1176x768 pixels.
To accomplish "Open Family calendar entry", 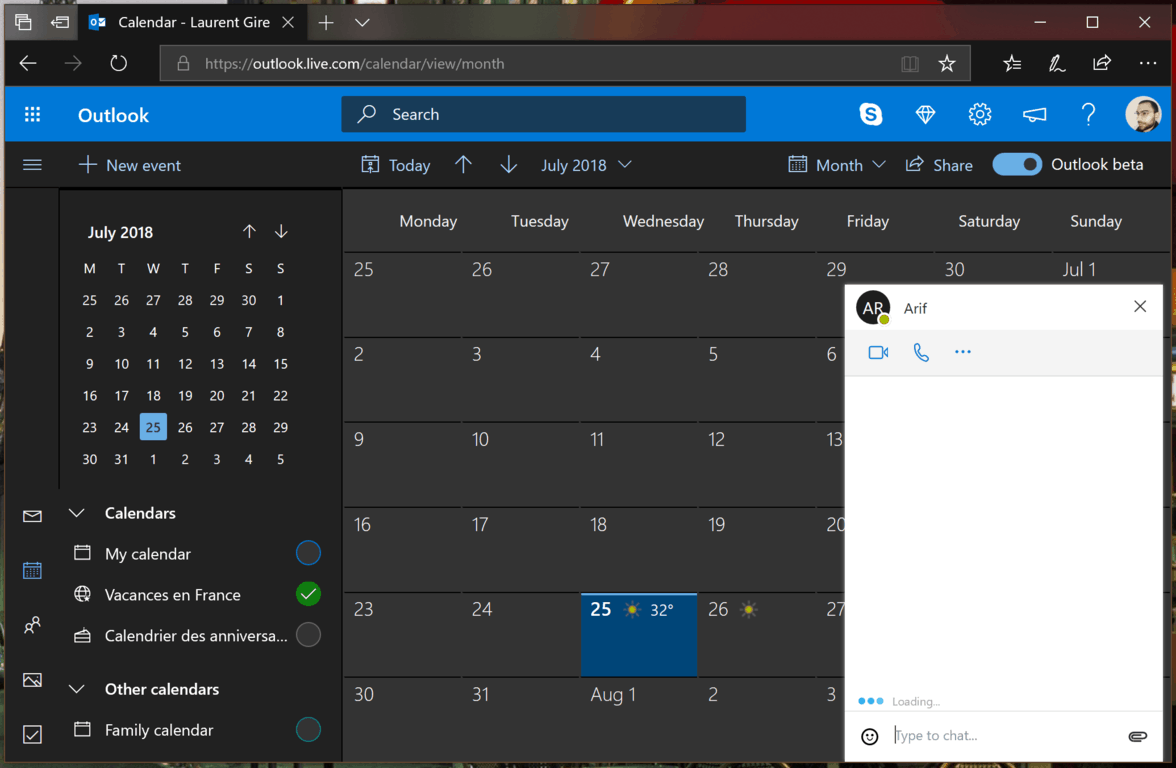I will click(x=159, y=730).
